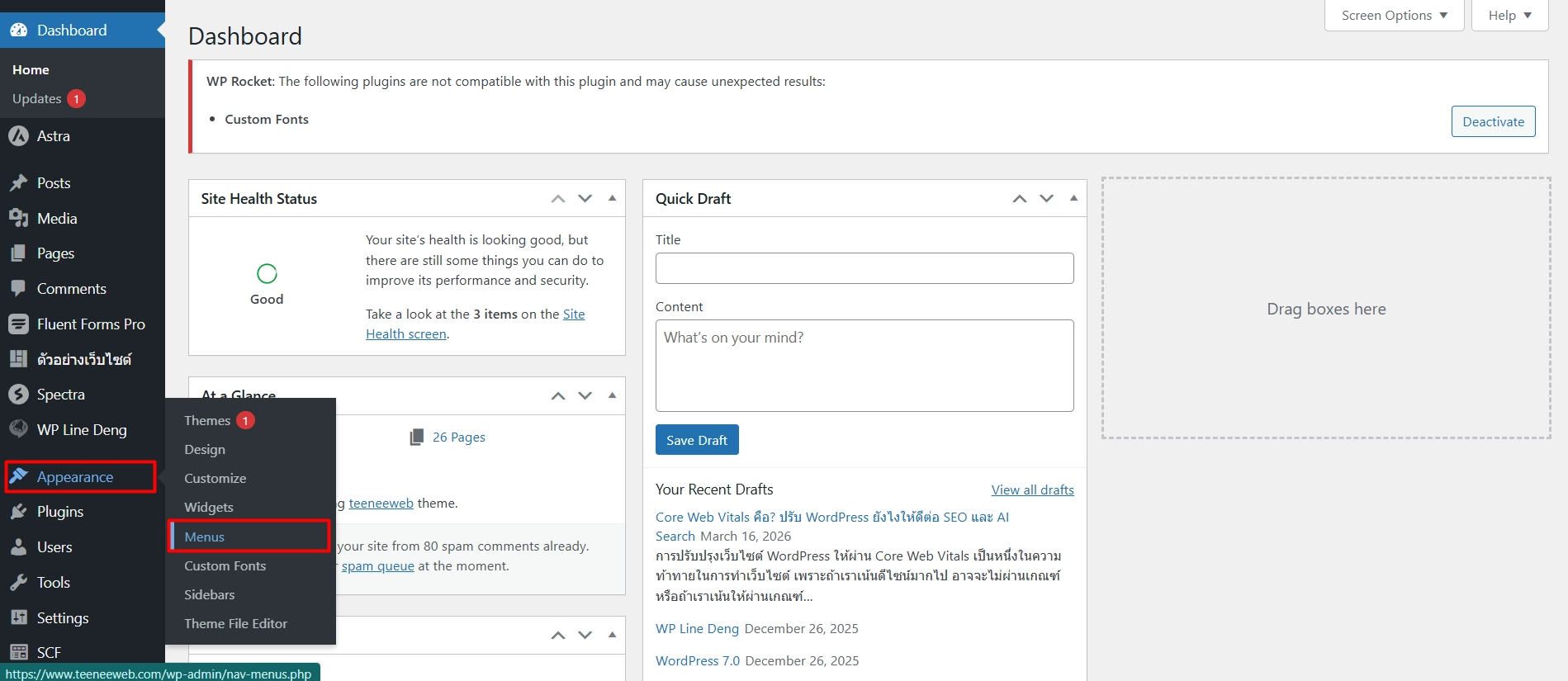Open Theme File Editor submenu item
The width and height of the screenshot is (1568, 681).
[x=236, y=624]
